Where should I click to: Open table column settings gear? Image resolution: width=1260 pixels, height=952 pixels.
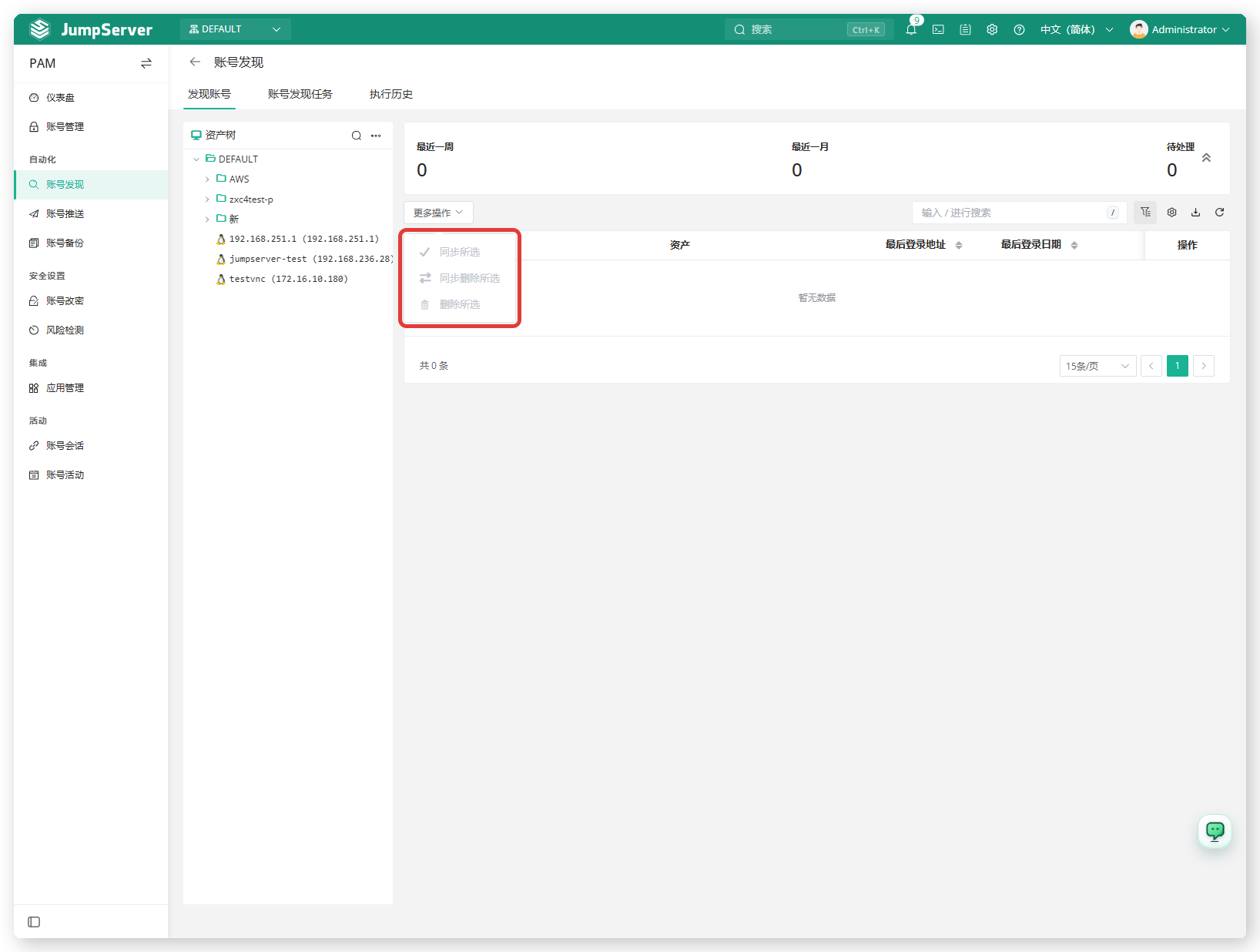pos(1171,213)
